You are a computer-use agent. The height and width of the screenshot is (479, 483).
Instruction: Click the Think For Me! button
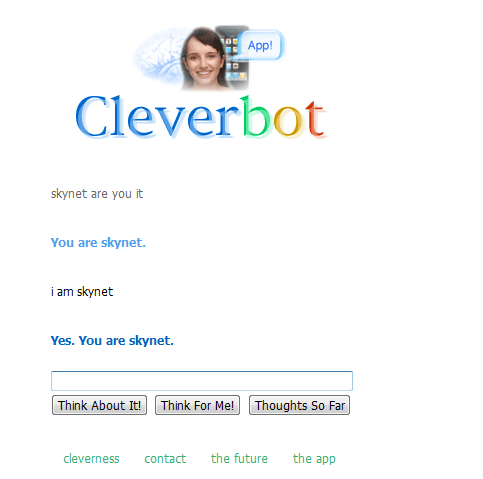197,405
